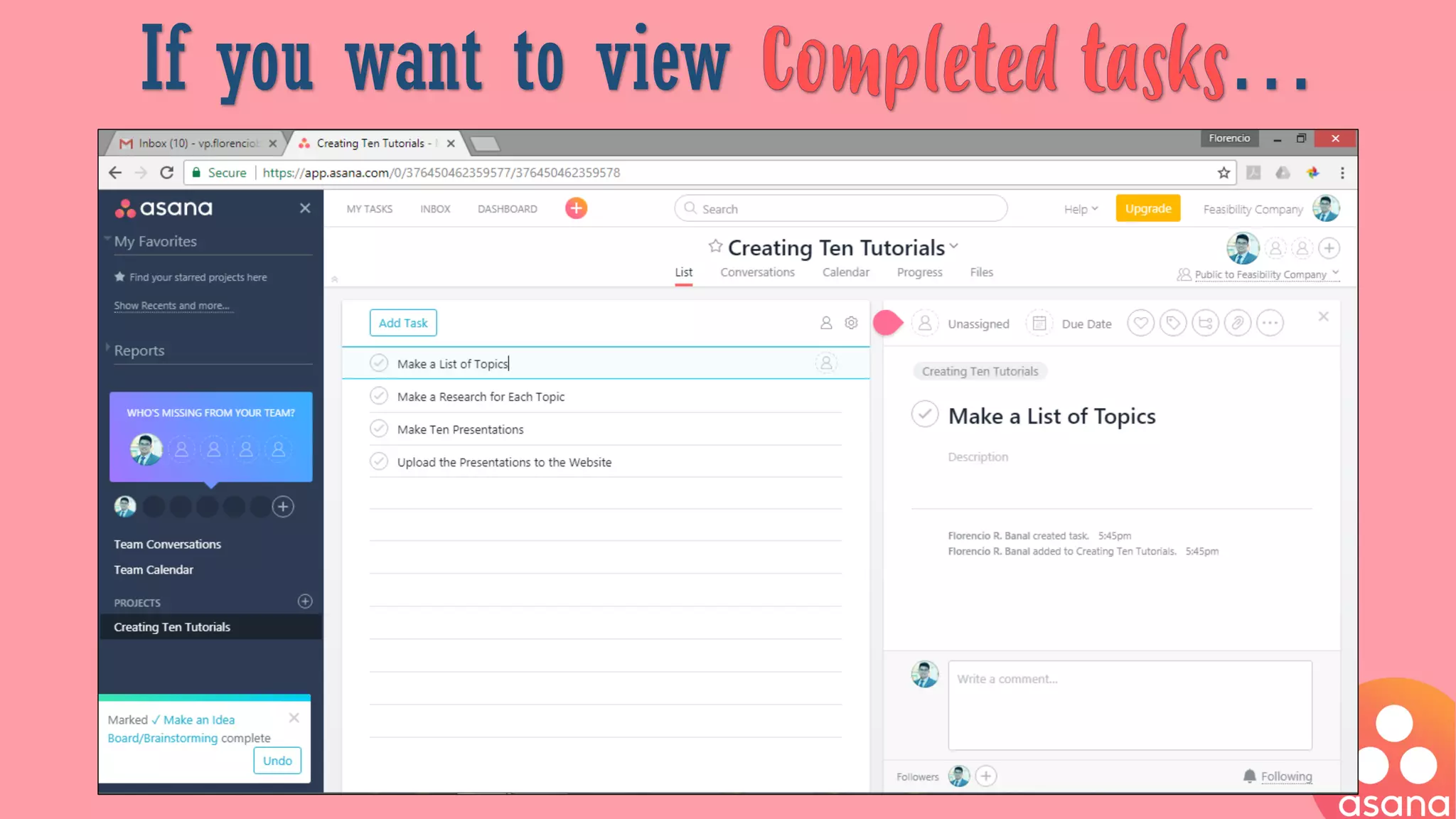Expand the Help dropdown menu
Image resolution: width=1456 pixels, height=819 pixels.
[1081, 209]
